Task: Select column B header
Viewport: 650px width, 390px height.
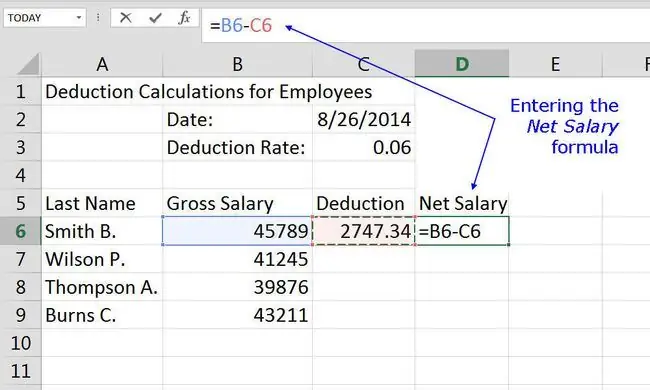Action: (238, 64)
